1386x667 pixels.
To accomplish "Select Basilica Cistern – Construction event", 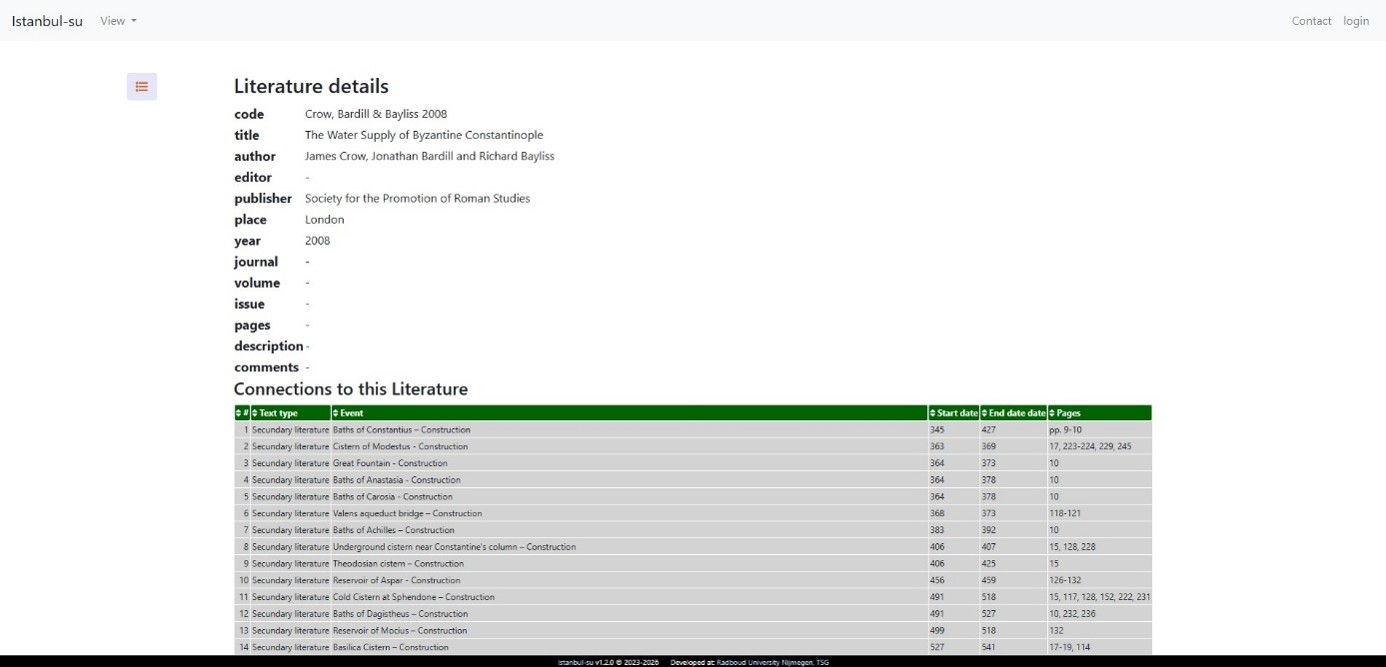I will [x=390, y=647].
